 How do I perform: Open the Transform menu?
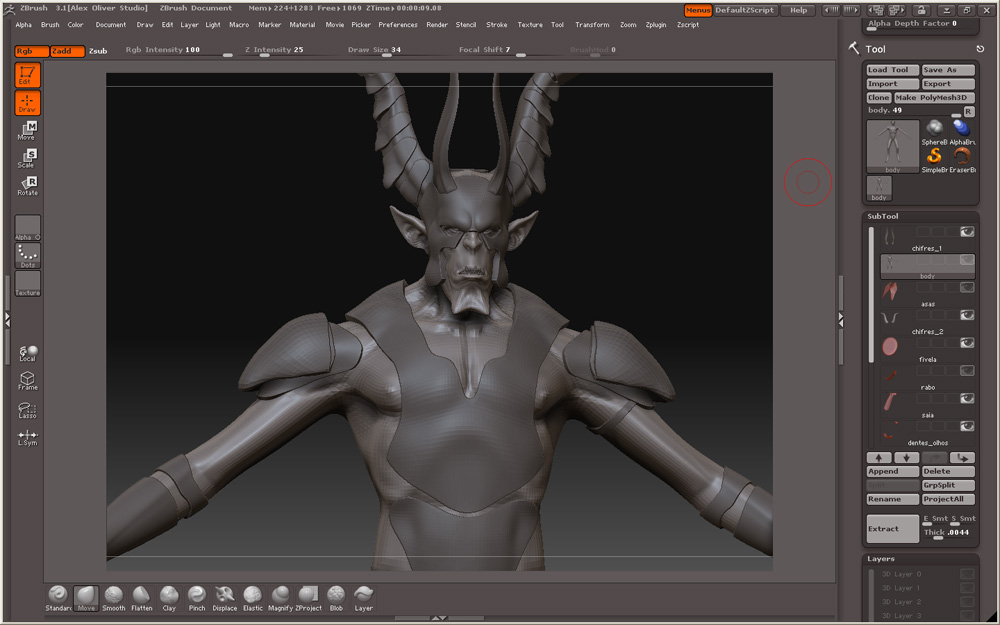(x=592, y=25)
